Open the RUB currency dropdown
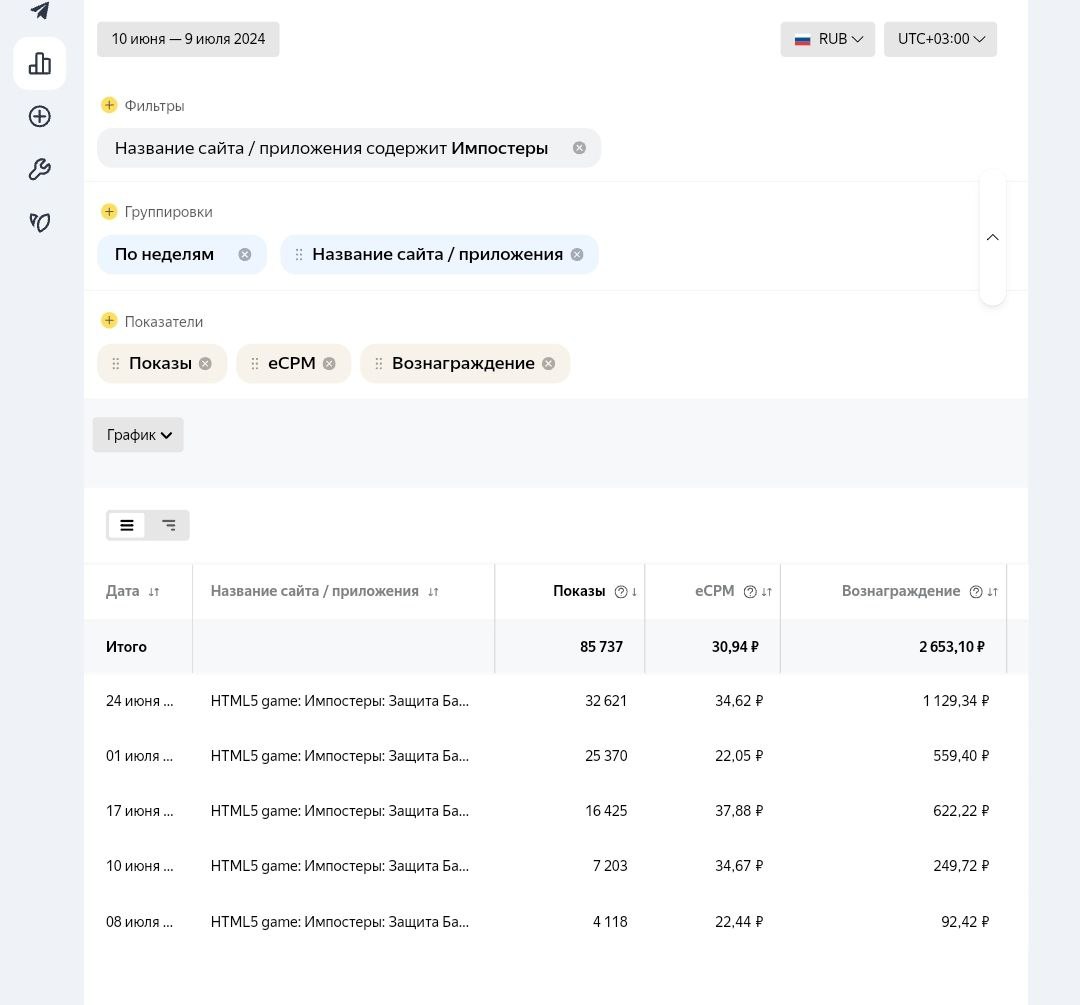Viewport: 1080px width, 1005px height. tap(828, 39)
